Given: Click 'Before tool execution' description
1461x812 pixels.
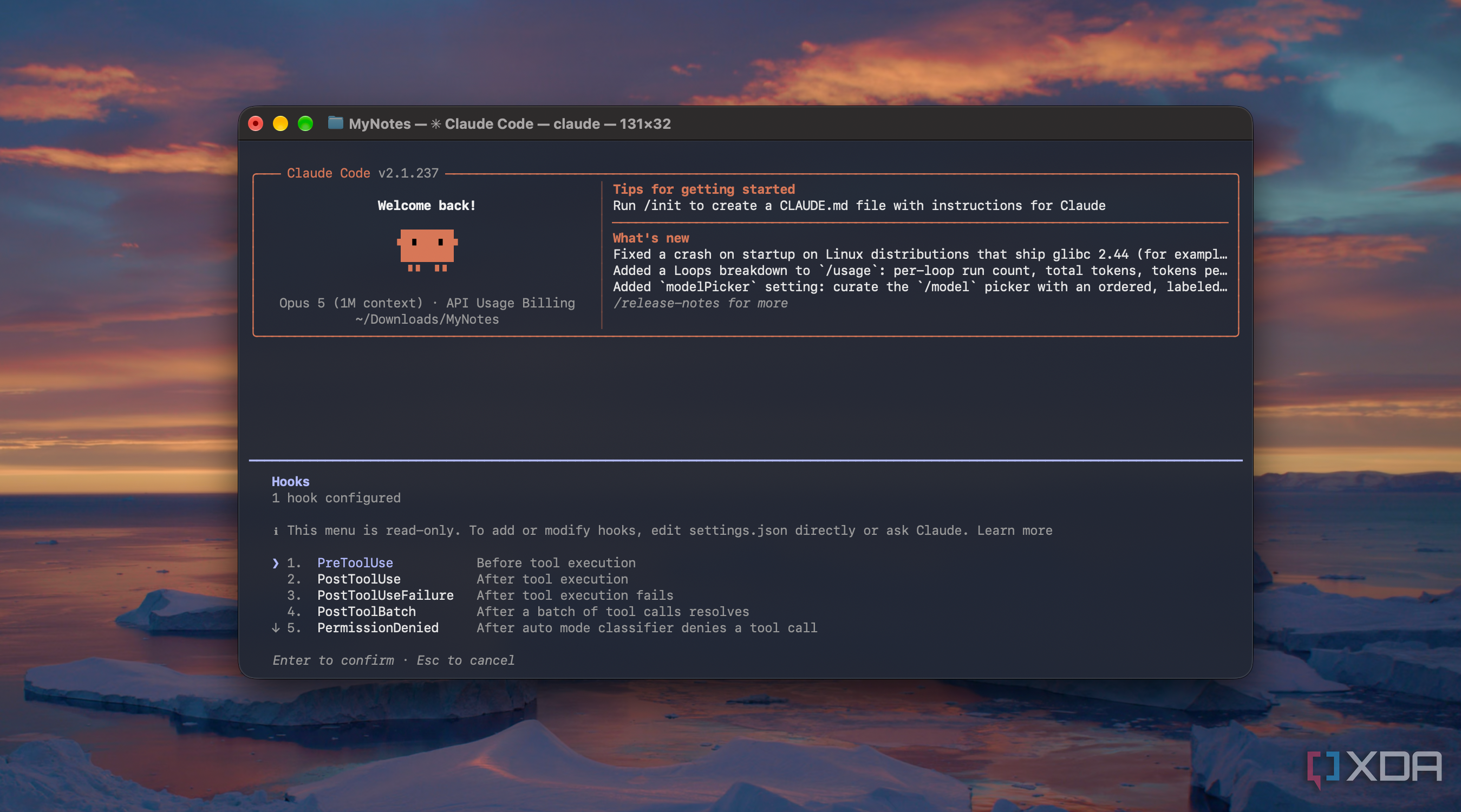Looking at the screenshot, I should pyautogui.click(x=556, y=562).
